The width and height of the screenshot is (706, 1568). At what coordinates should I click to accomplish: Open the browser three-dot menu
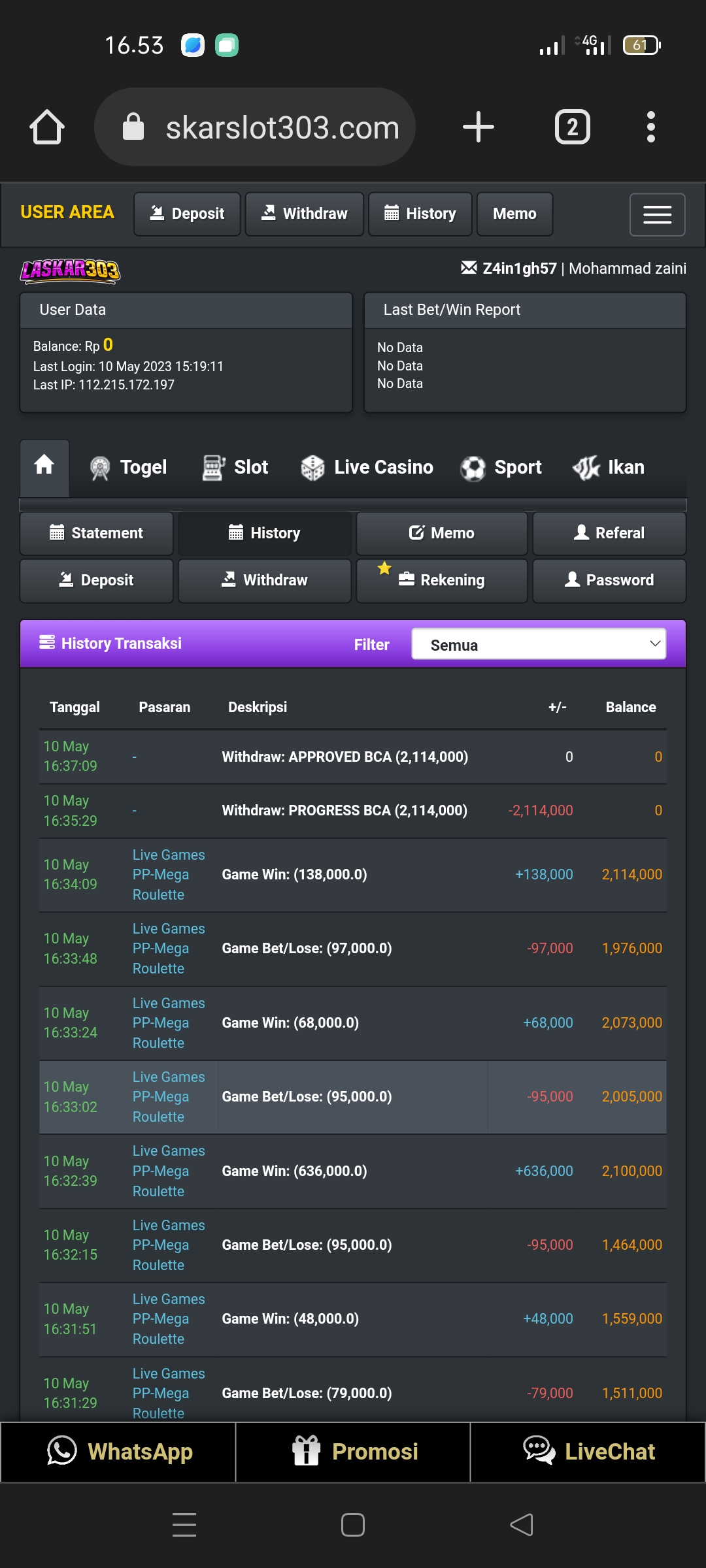pos(650,127)
